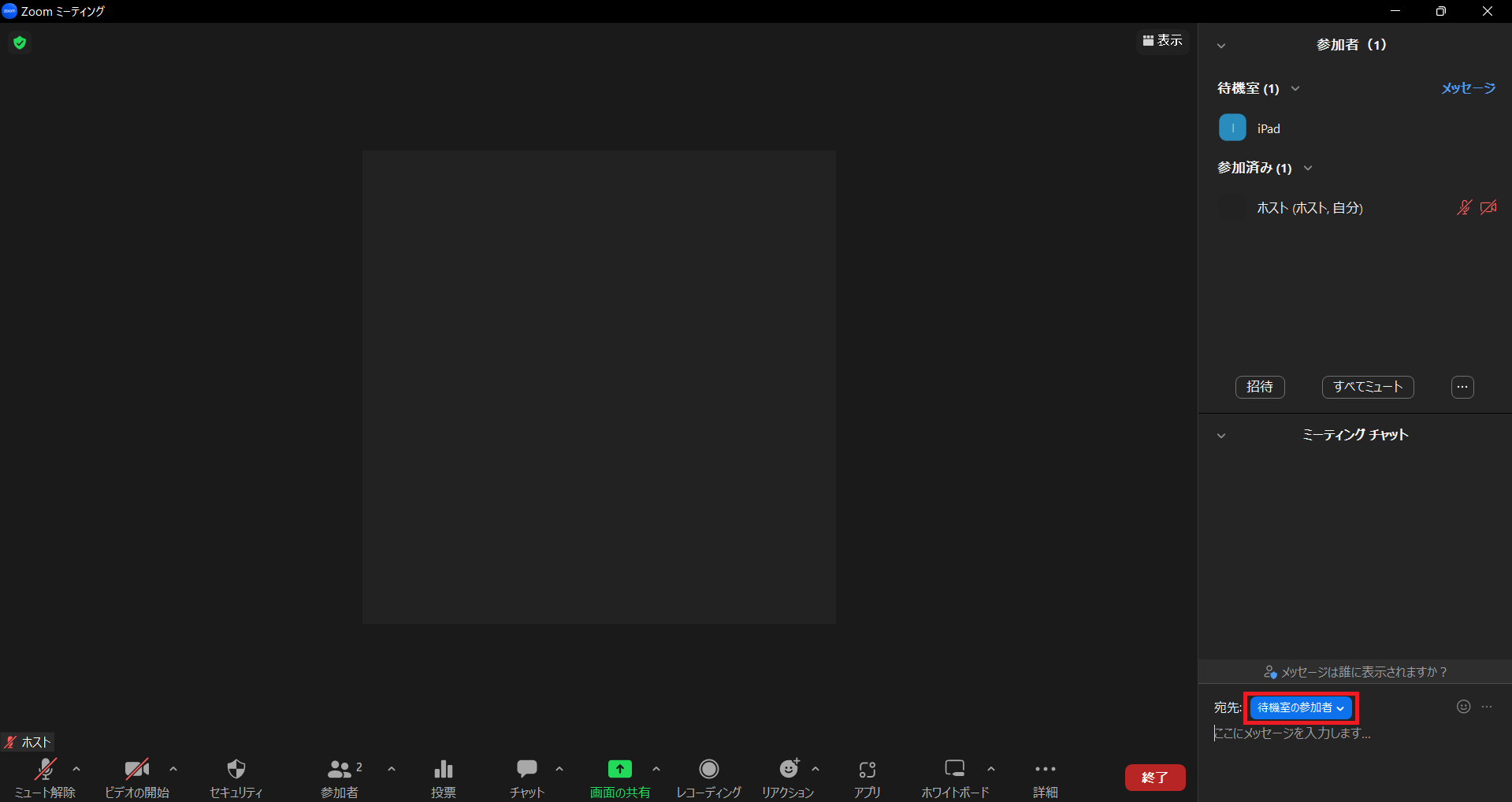Collapse the joined (参加済み) participants list
The width and height of the screenshot is (1512, 802).
[1308, 168]
